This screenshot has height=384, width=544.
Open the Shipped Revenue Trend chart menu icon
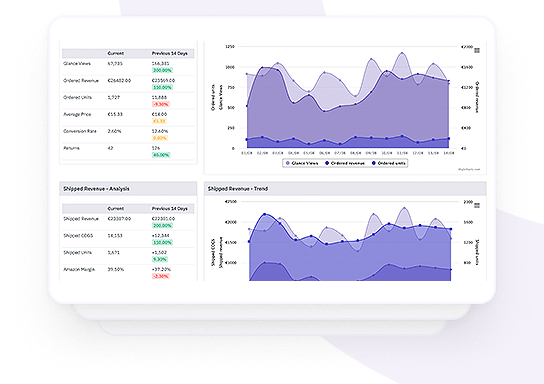coord(477,206)
